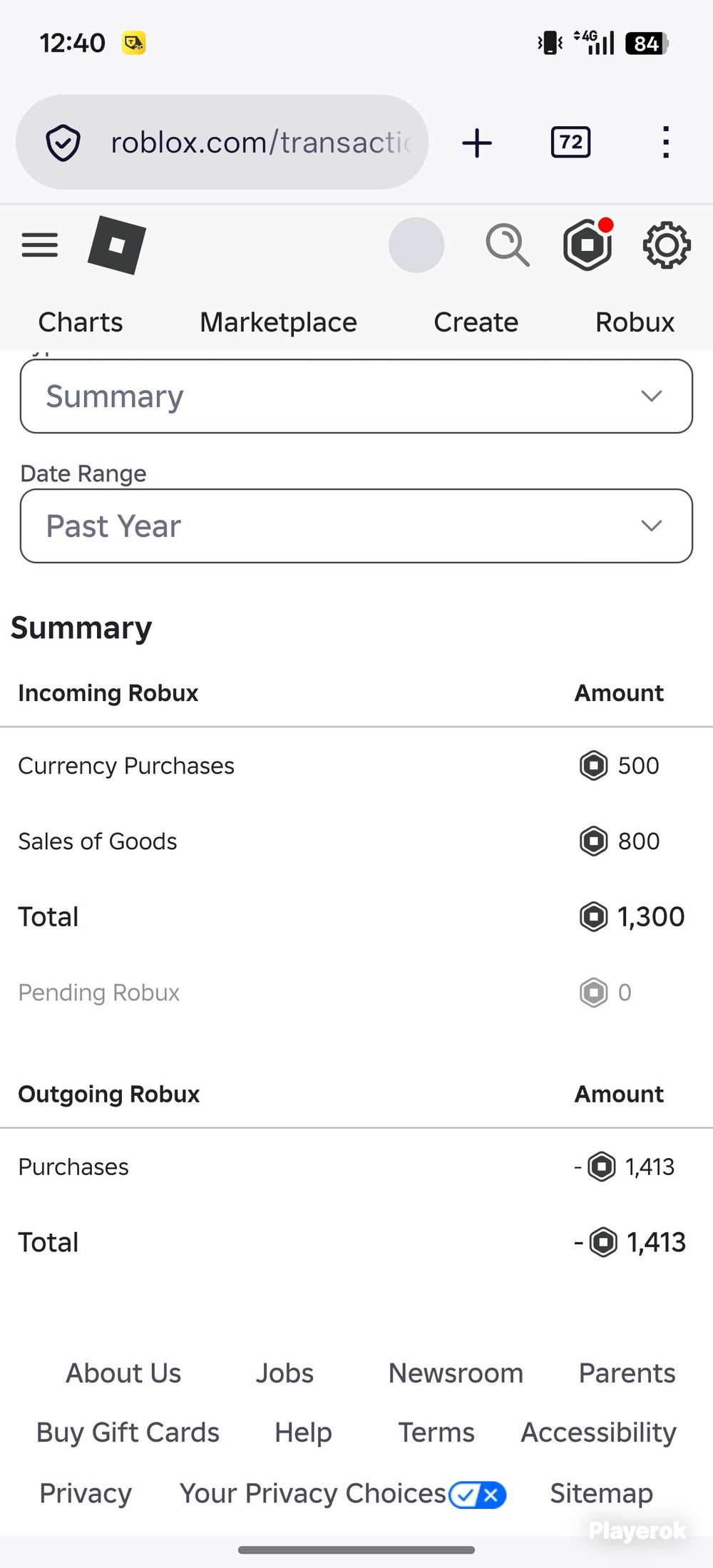Screen dimensions: 713x1568
Task: Expand the Summary transaction type dropdown
Action: [x=356, y=396]
